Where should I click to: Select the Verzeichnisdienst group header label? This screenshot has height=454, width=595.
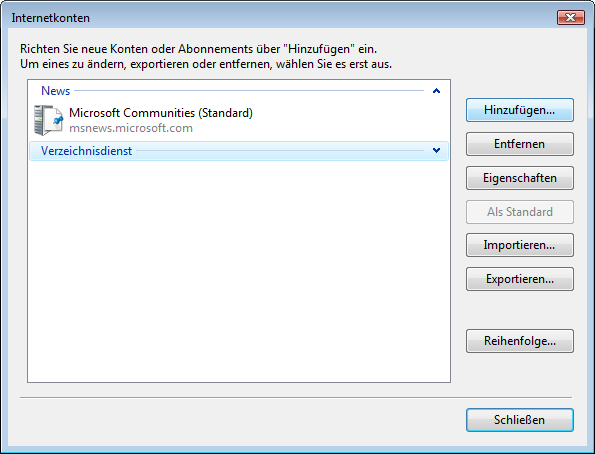pos(87,151)
